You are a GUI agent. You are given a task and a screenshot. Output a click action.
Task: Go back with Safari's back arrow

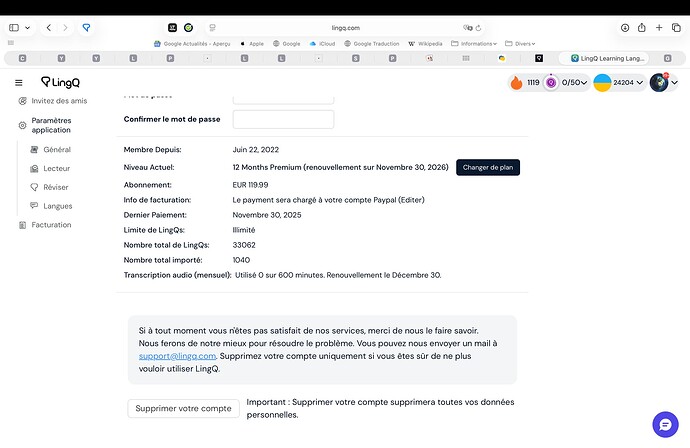(x=47, y=28)
